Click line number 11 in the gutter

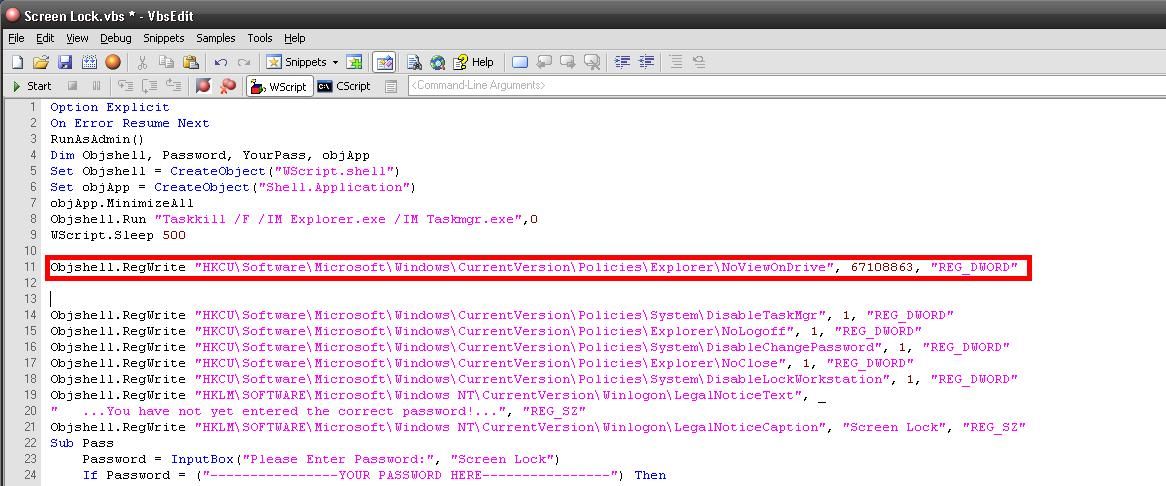(30, 268)
